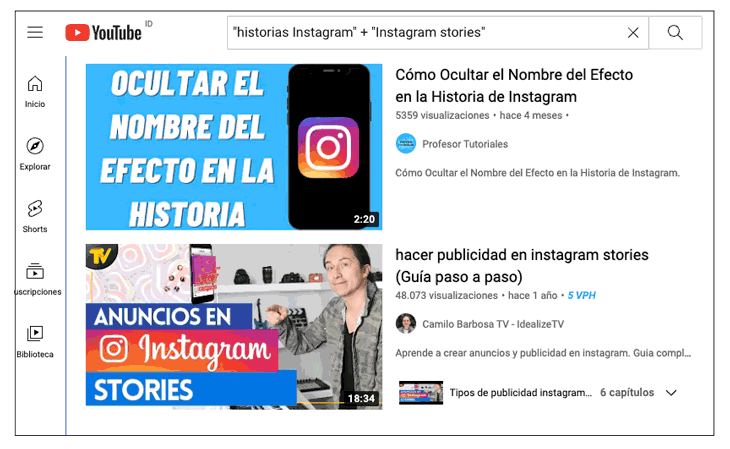The width and height of the screenshot is (730, 449).
Task: Open Shorts in the sidebar
Action: tap(35, 217)
